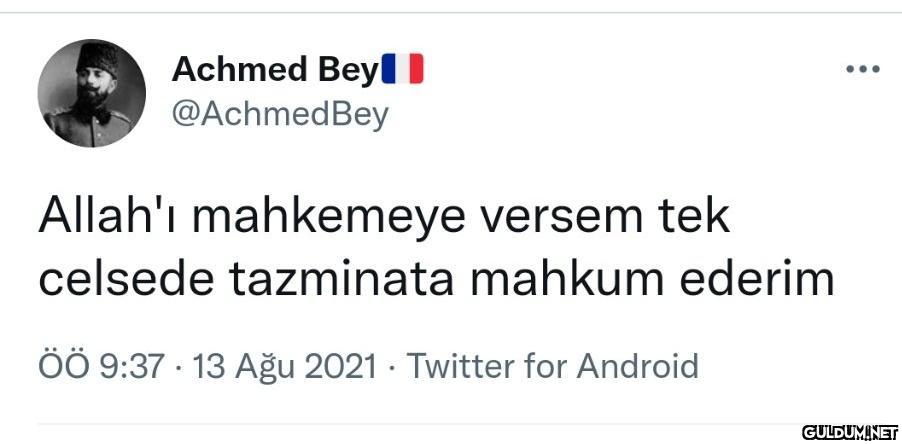
Task: Click the 13 Ağu 2021 date
Action: tap(285, 366)
